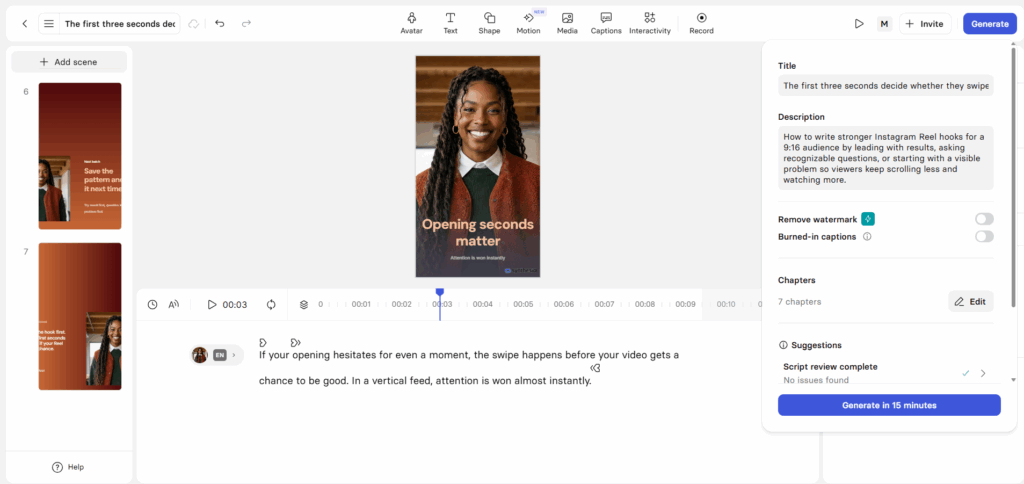Toggle the Burned-in captions switch
Screen dimensions: 1024x484
984,236
